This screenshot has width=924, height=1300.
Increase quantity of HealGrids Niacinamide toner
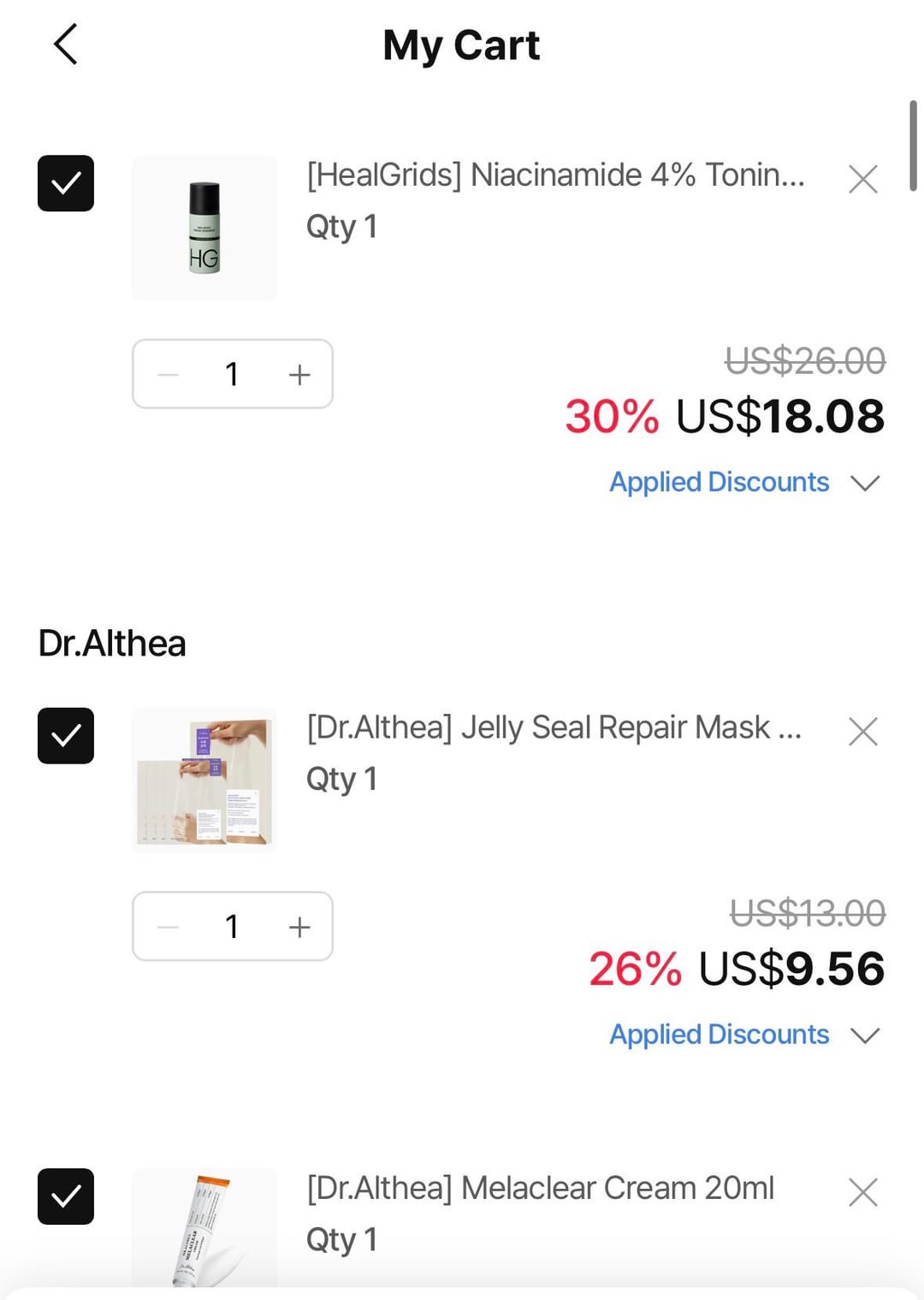pyautogui.click(x=299, y=375)
